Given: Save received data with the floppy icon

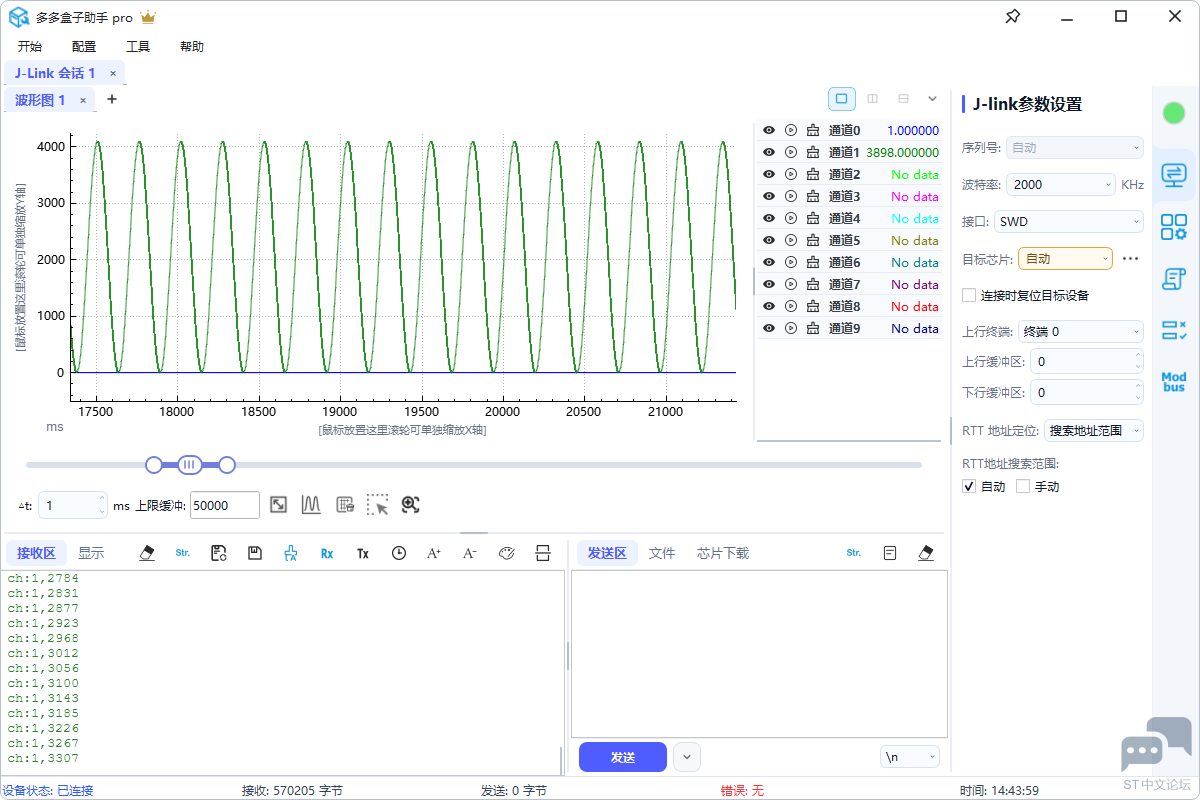Looking at the screenshot, I should coord(255,553).
